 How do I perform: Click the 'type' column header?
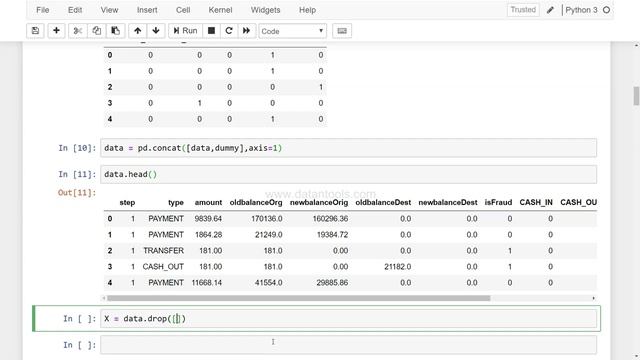pyautogui.click(x=176, y=202)
